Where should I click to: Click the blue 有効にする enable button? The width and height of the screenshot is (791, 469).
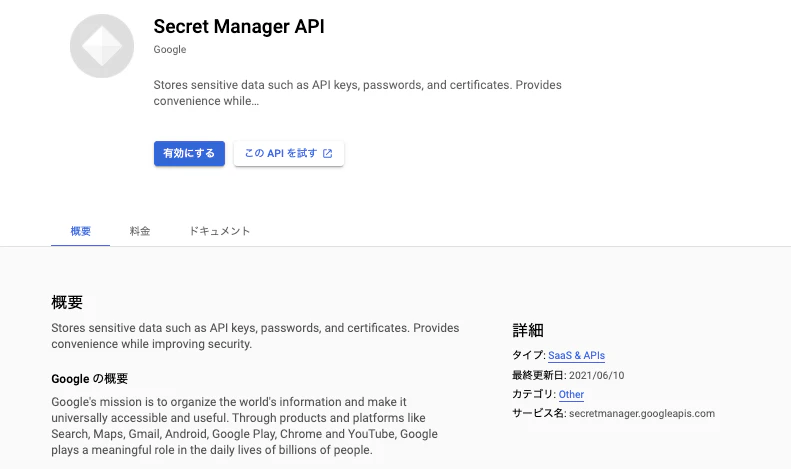(x=189, y=153)
